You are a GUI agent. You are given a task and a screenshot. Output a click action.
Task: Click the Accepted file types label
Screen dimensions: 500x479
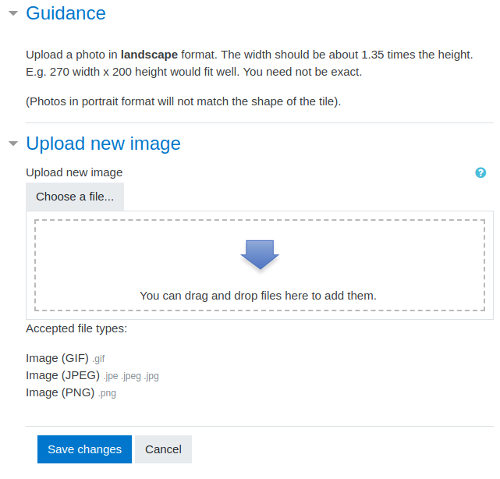click(x=76, y=329)
